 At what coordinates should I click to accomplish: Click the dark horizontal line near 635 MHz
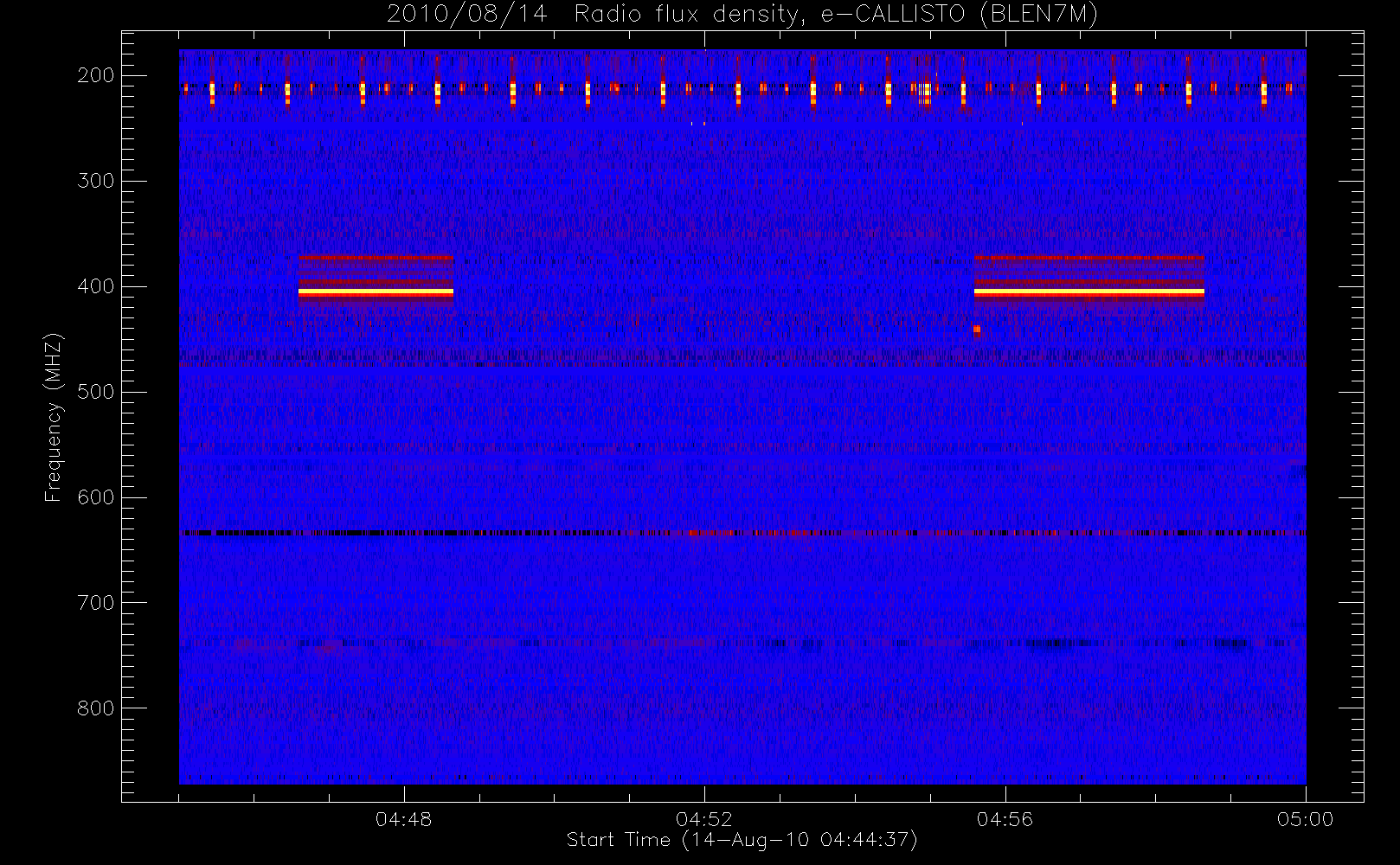pyautogui.click(x=742, y=533)
